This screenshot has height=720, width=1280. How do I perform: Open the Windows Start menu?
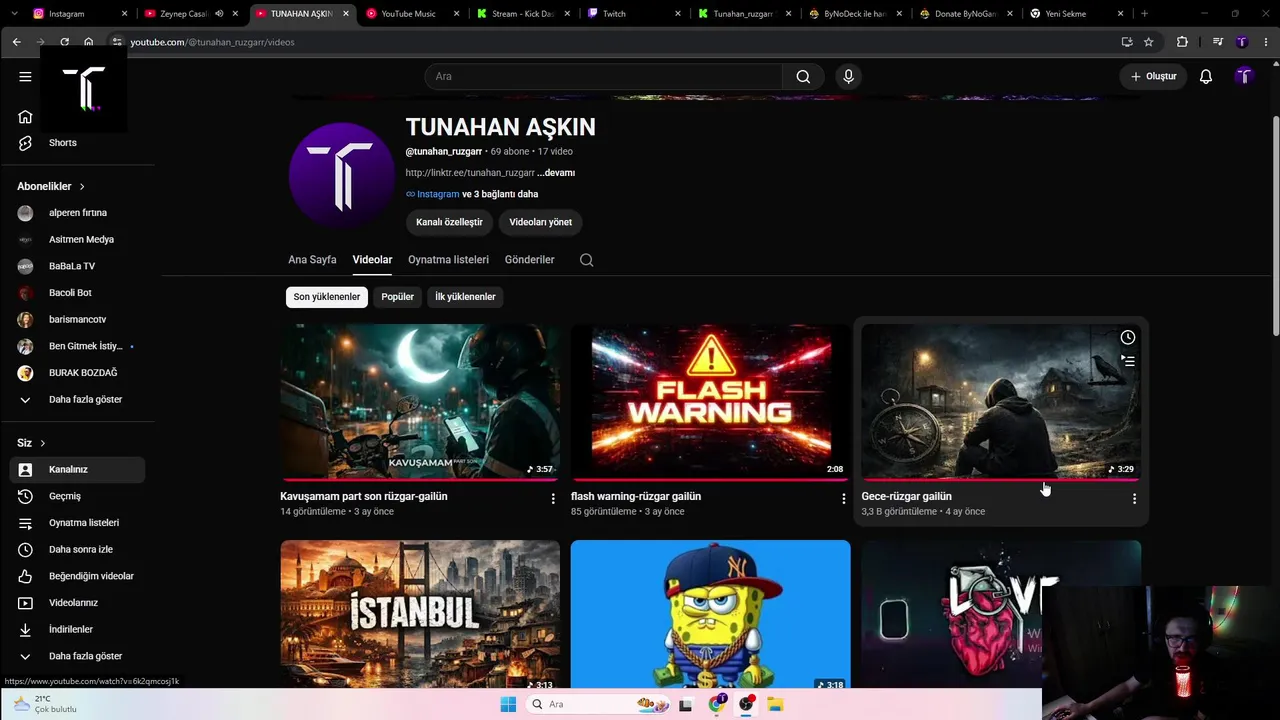tap(508, 704)
